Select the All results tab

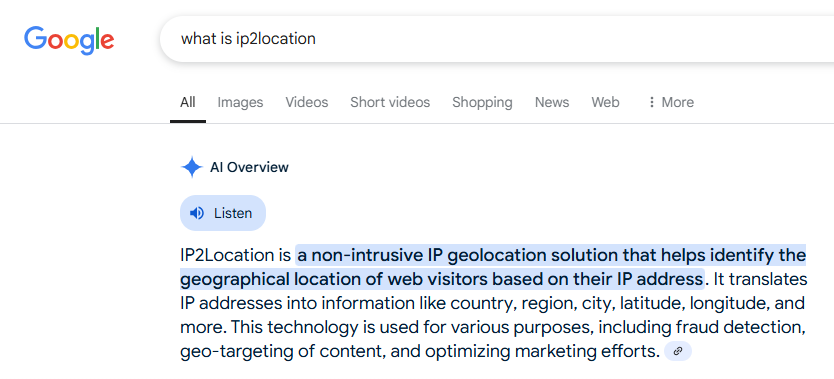(x=188, y=102)
